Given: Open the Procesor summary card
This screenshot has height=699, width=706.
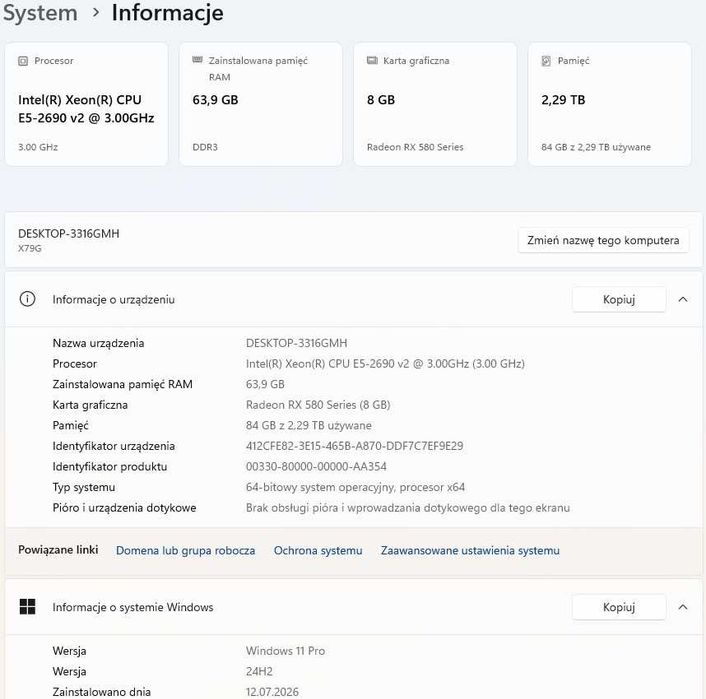Looking at the screenshot, I should point(86,104).
